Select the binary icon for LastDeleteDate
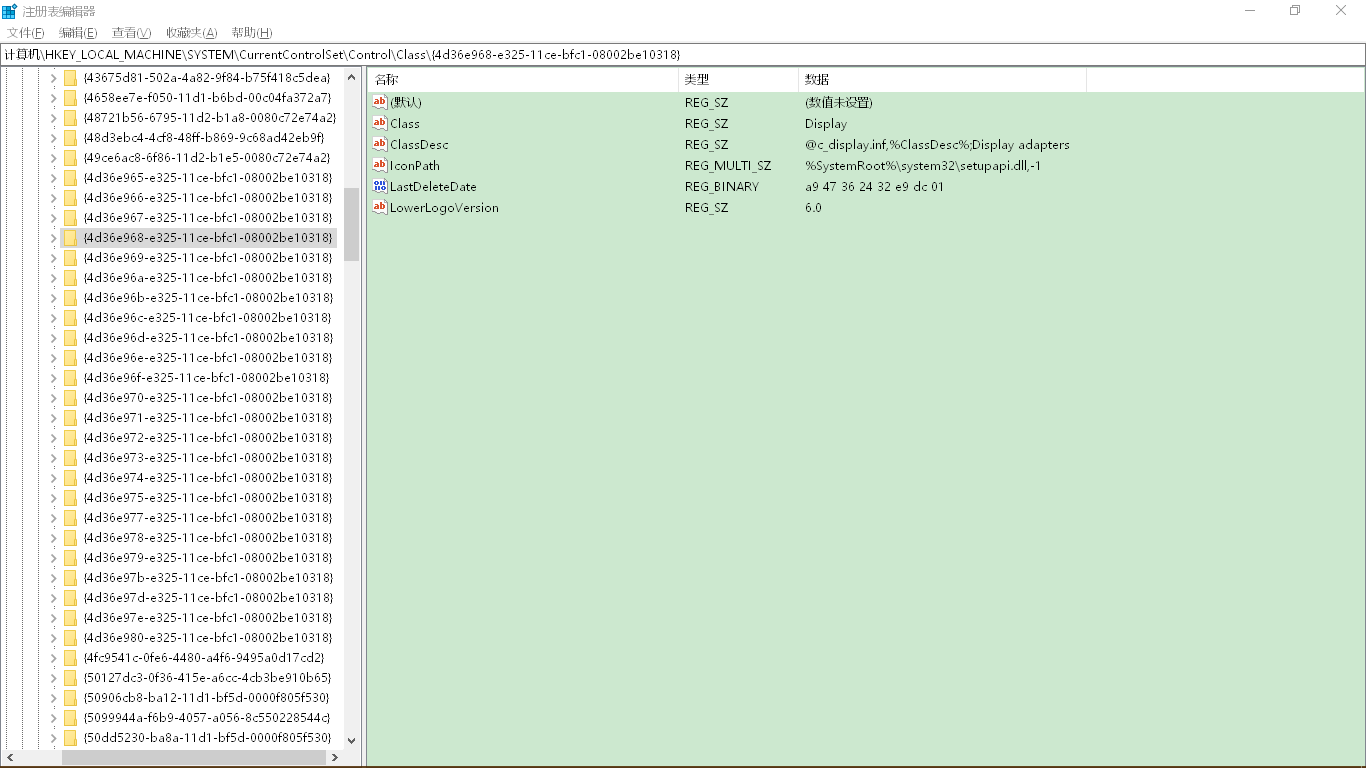The height and width of the screenshot is (768, 1366). coord(380,186)
